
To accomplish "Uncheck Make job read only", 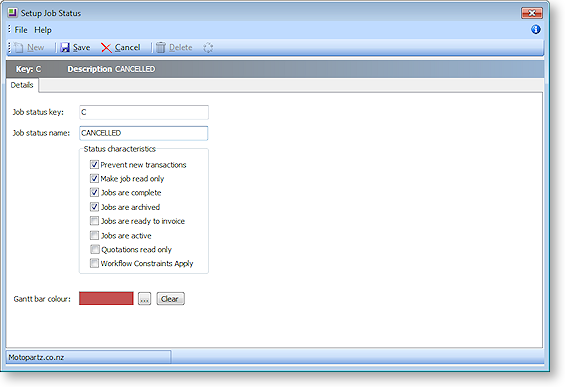I will [94, 178].
